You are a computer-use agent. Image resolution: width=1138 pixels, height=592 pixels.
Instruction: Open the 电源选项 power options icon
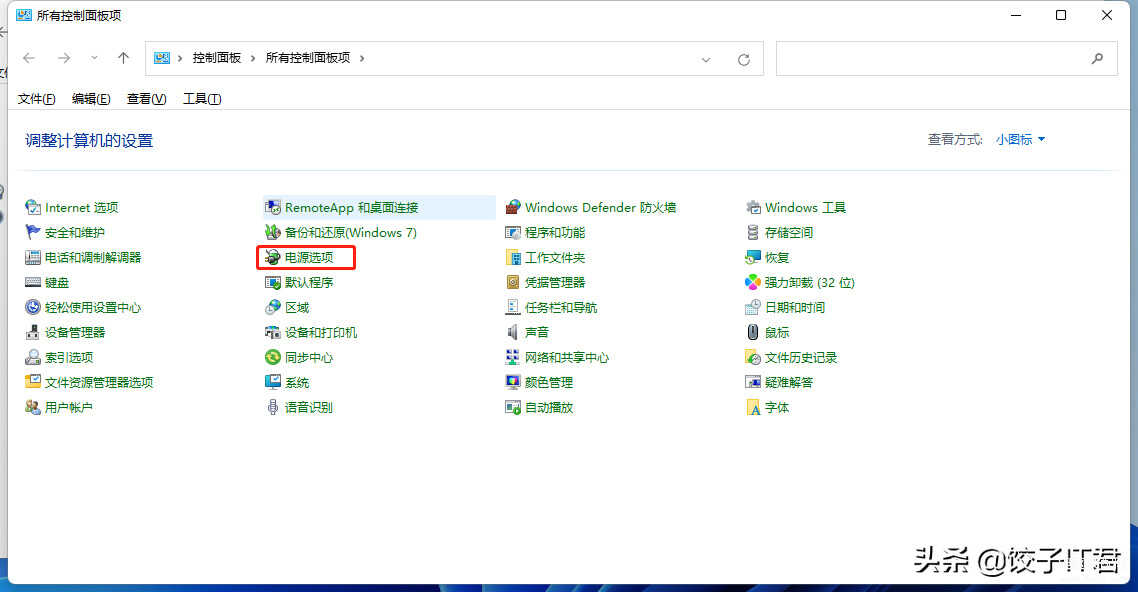tap(272, 258)
